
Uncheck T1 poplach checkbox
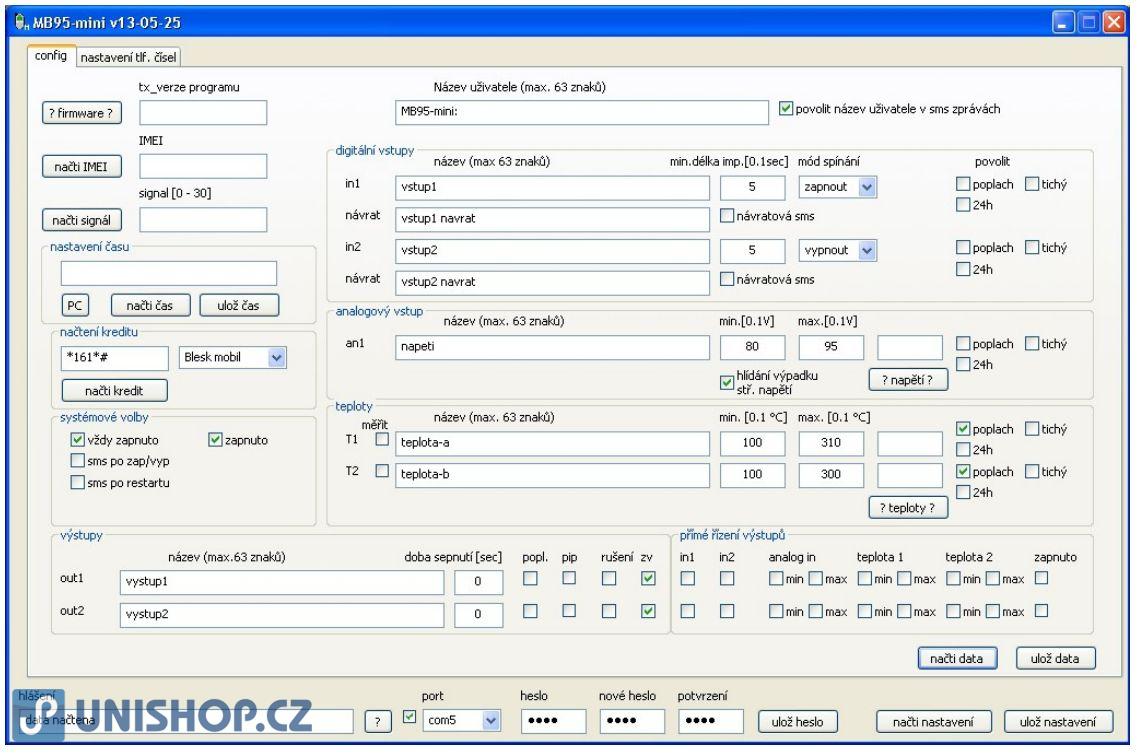point(963,428)
